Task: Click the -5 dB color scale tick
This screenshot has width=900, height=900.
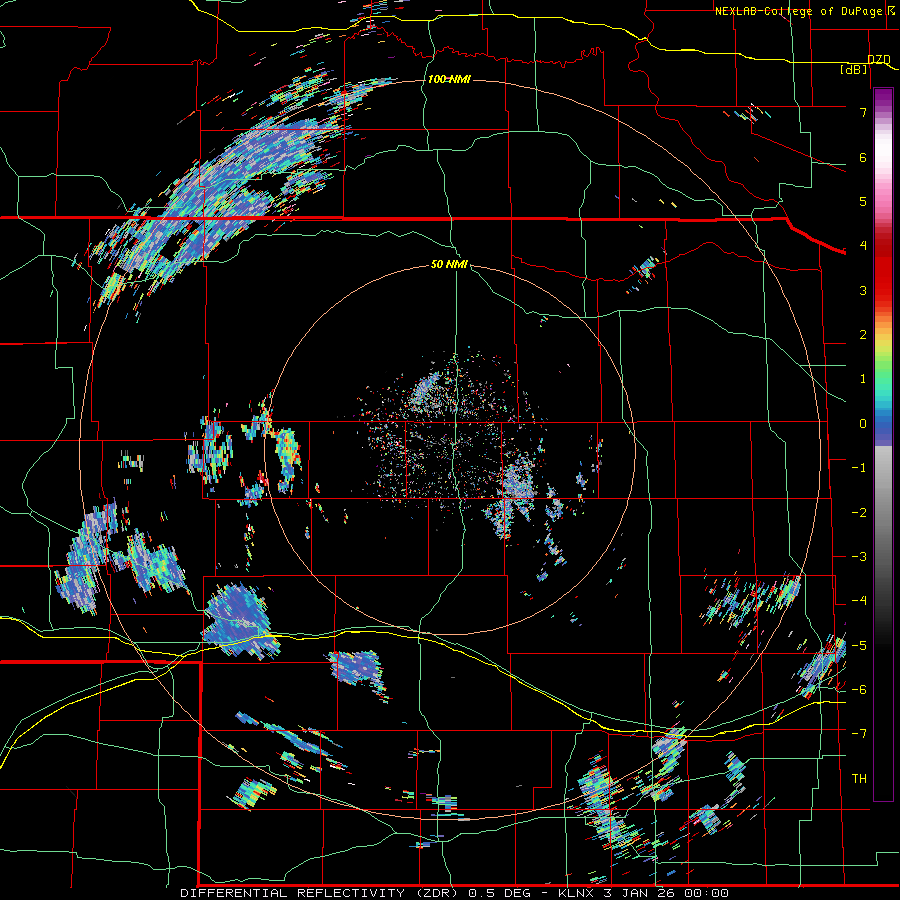Action: pyautogui.click(x=859, y=646)
